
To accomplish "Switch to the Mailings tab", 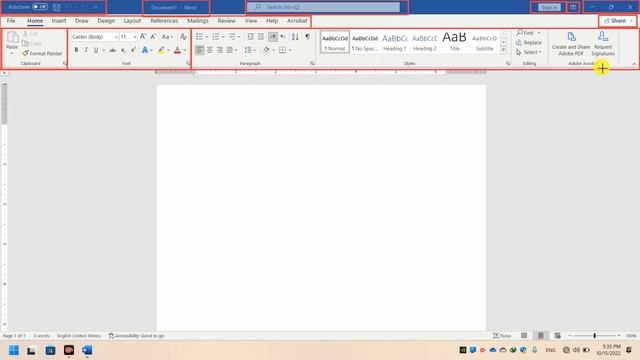I will click(x=198, y=21).
